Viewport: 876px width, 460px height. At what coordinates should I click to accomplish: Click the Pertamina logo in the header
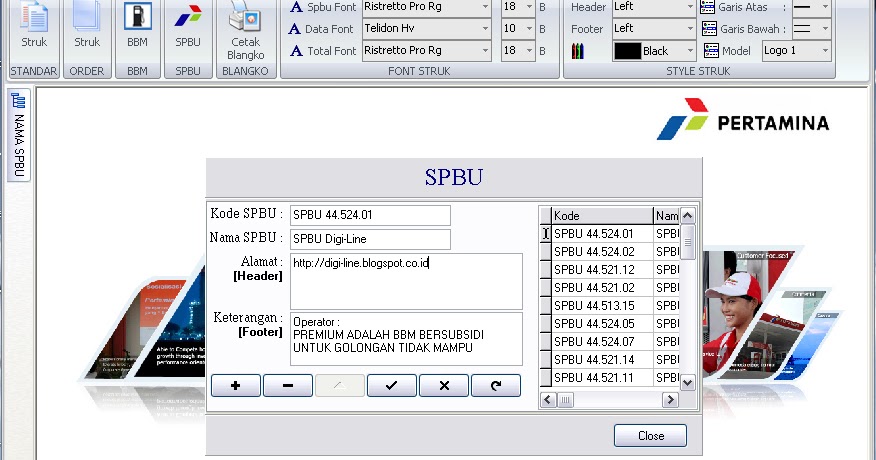pyautogui.click(x=742, y=119)
